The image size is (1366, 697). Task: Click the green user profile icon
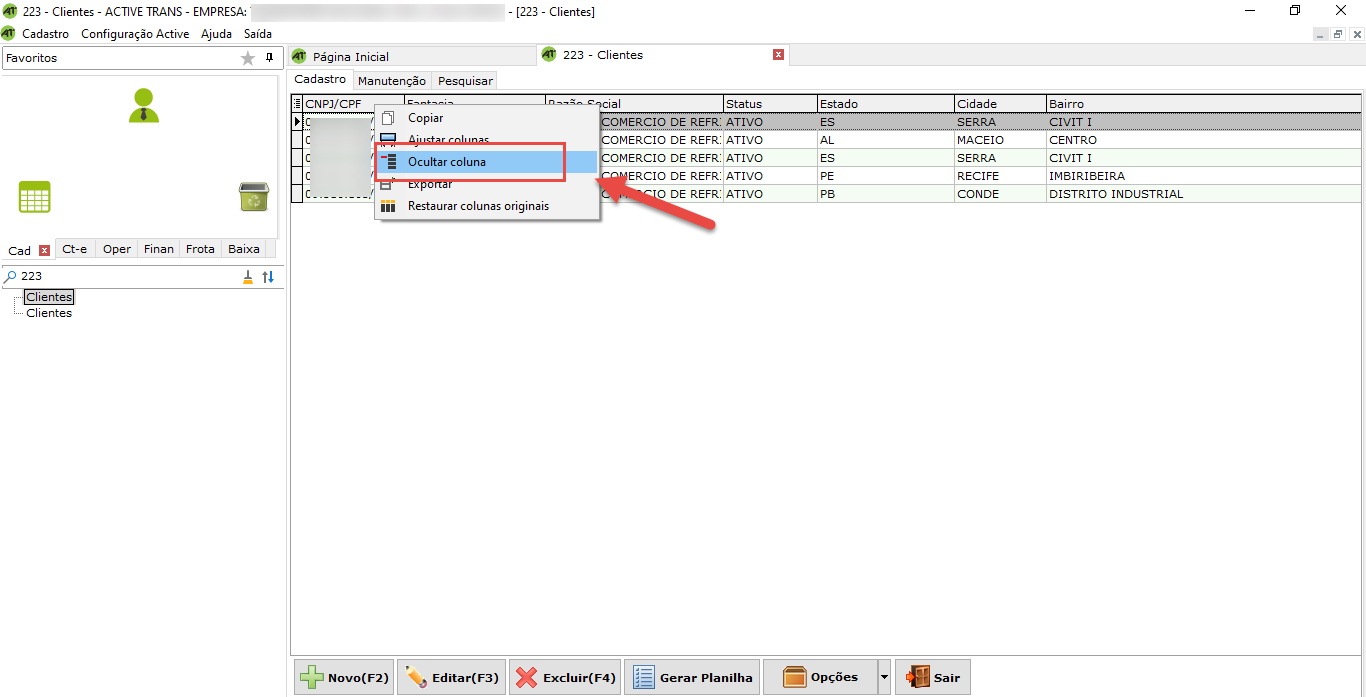click(144, 106)
